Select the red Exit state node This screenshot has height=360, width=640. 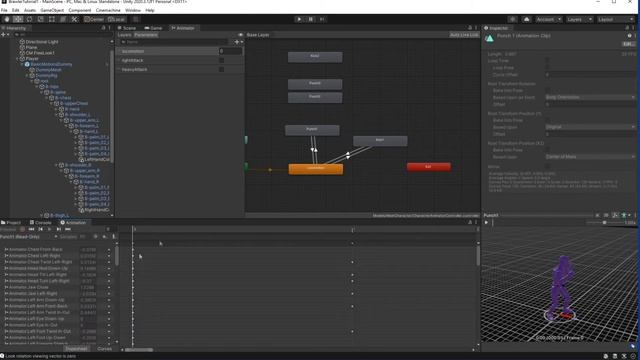point(429,167)
